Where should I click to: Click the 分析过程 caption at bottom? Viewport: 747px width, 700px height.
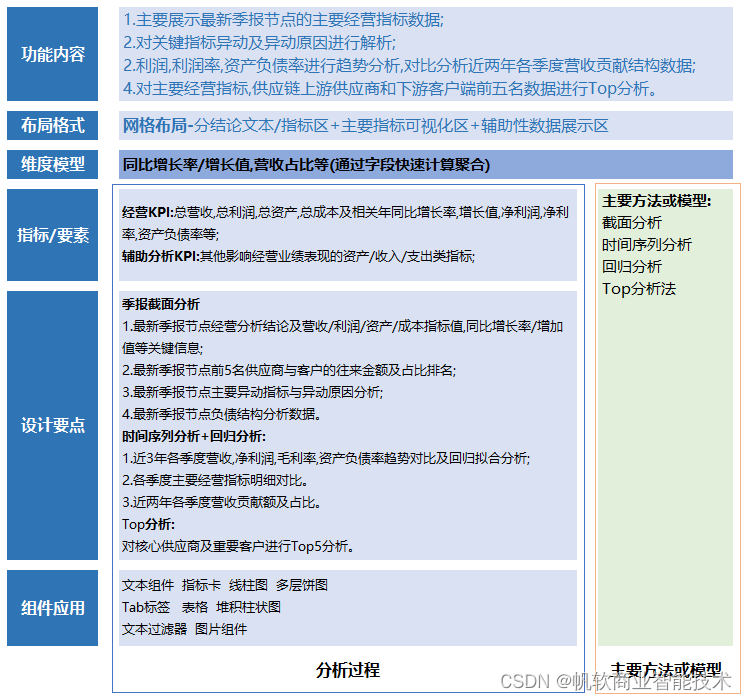[348, 670]
